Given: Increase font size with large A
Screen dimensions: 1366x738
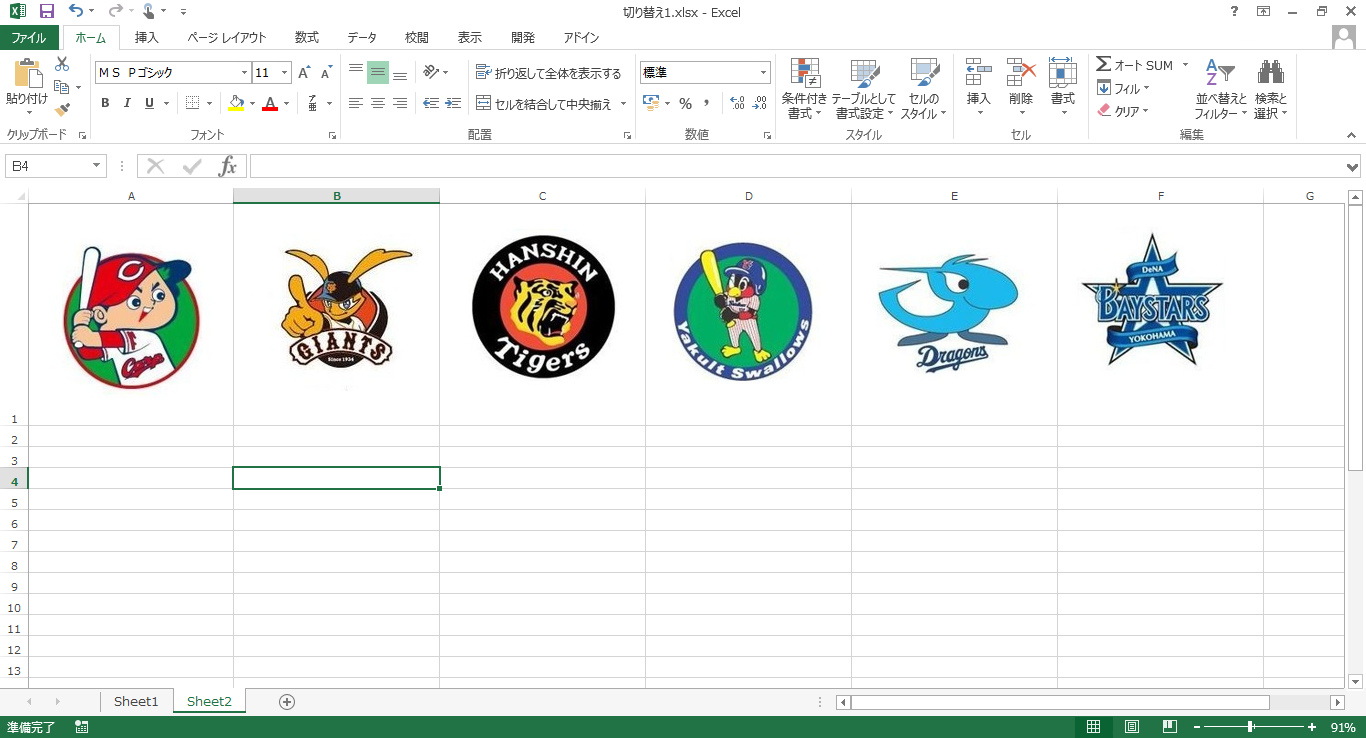Looking at the screenshot, I should point(305,73).
